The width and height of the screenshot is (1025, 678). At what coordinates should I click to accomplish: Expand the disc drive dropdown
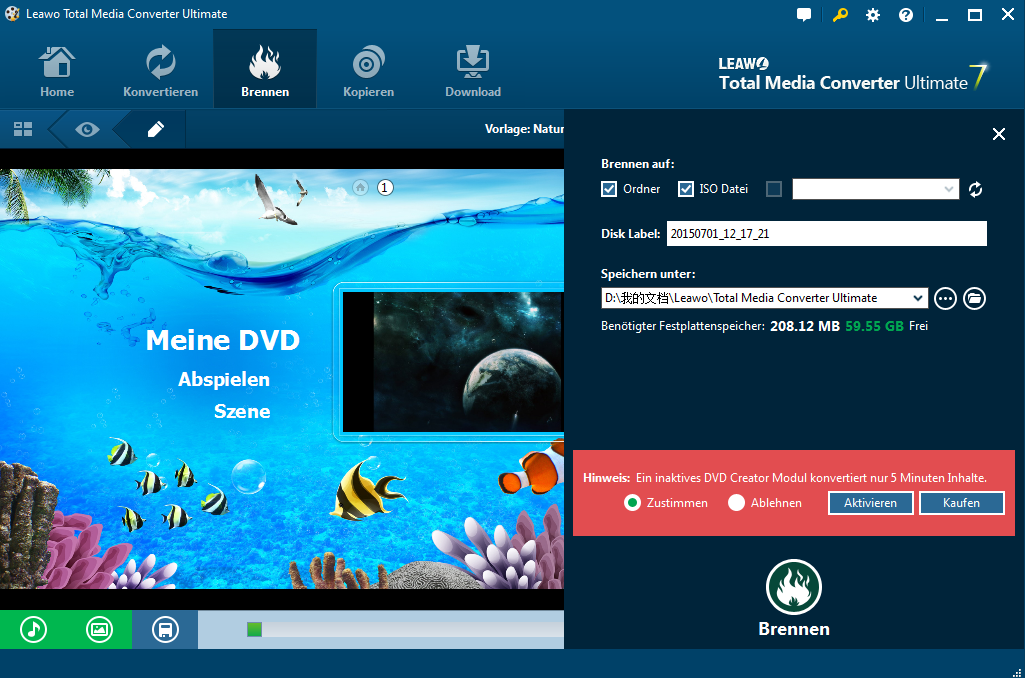[949, 189]
